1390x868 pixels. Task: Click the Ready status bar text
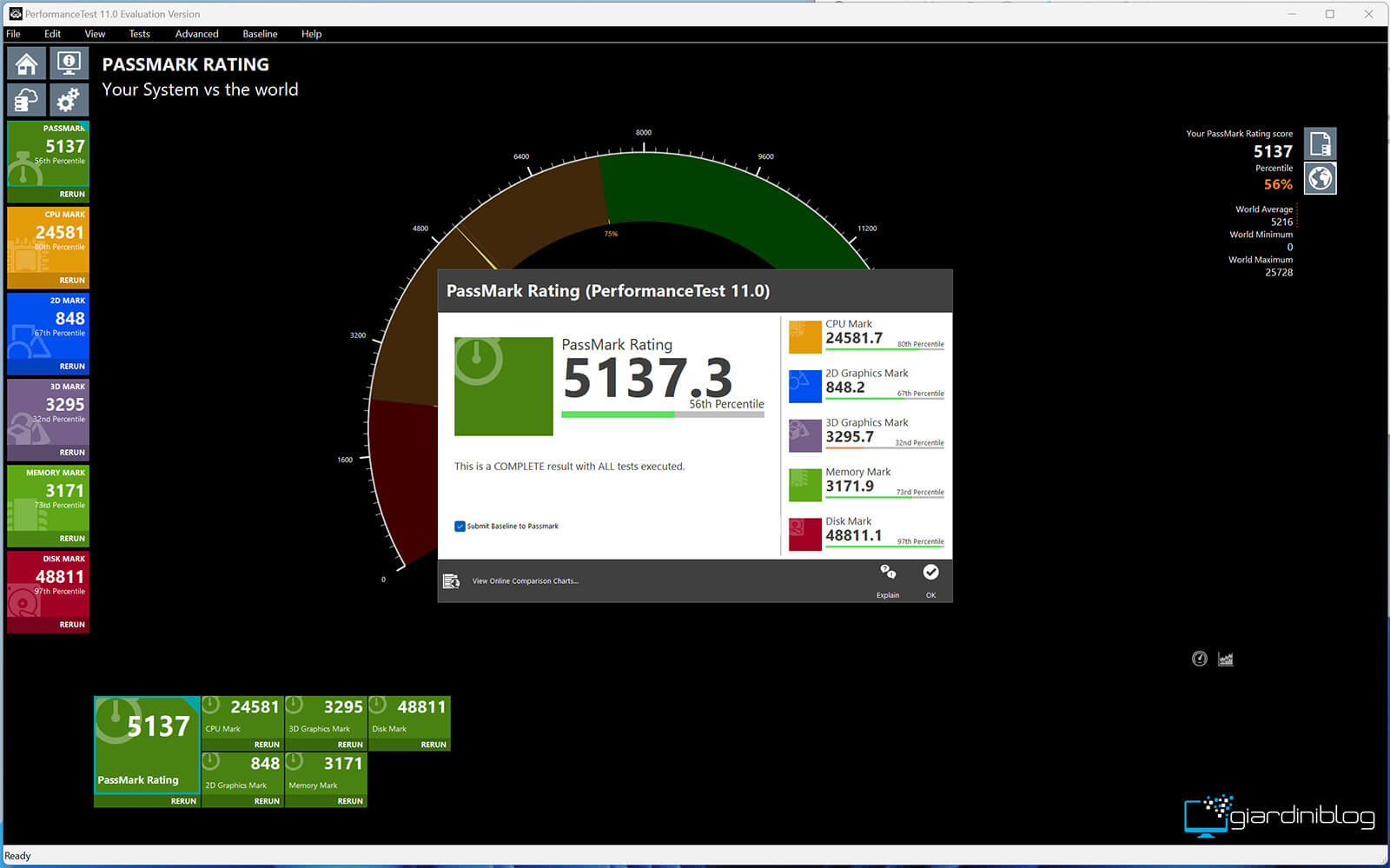click(x=17, y=856)
